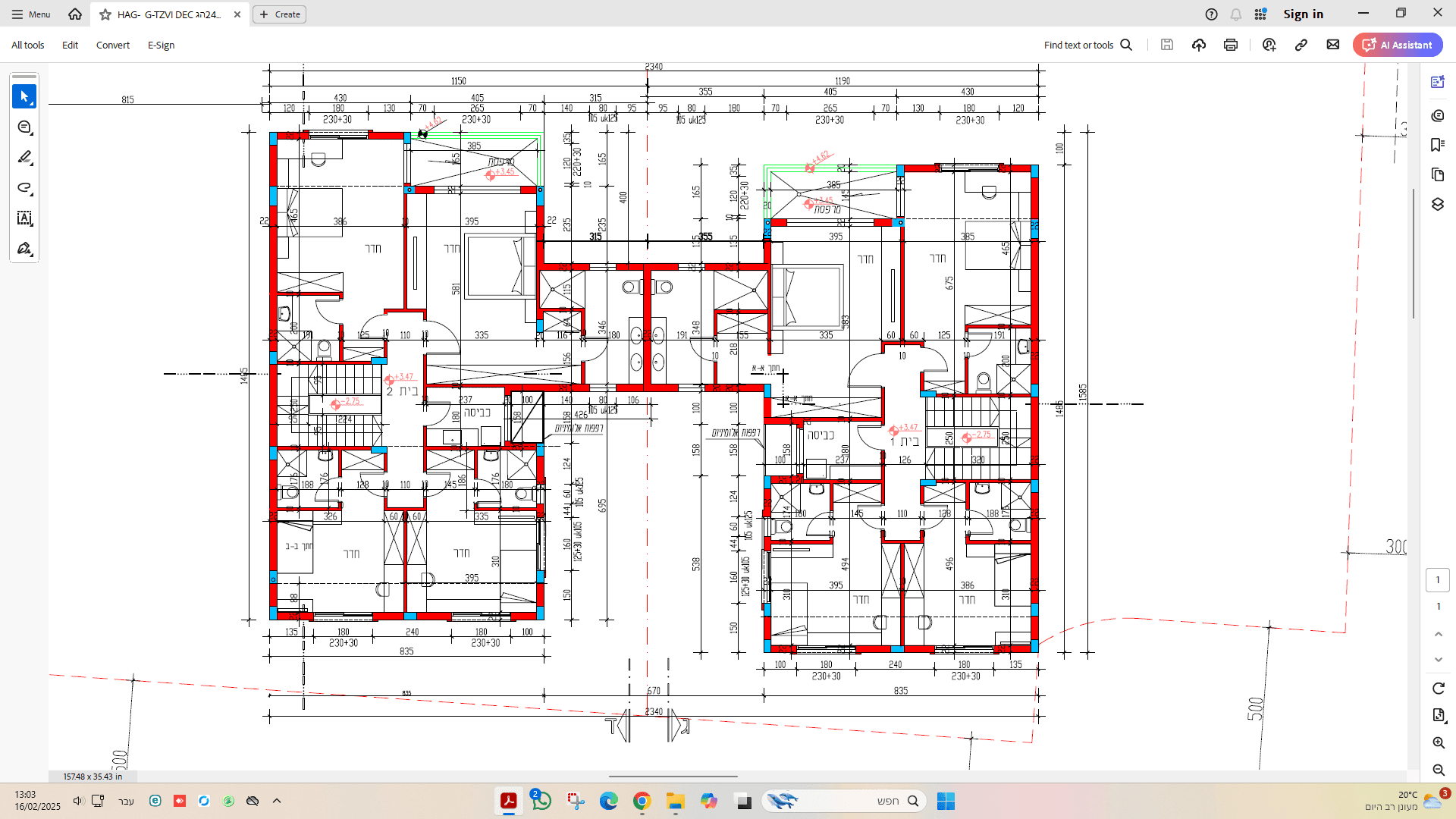Viewport: 1456px width, 819px height.
Task: Select the arrow selection tool
Action: click(24, 96)
